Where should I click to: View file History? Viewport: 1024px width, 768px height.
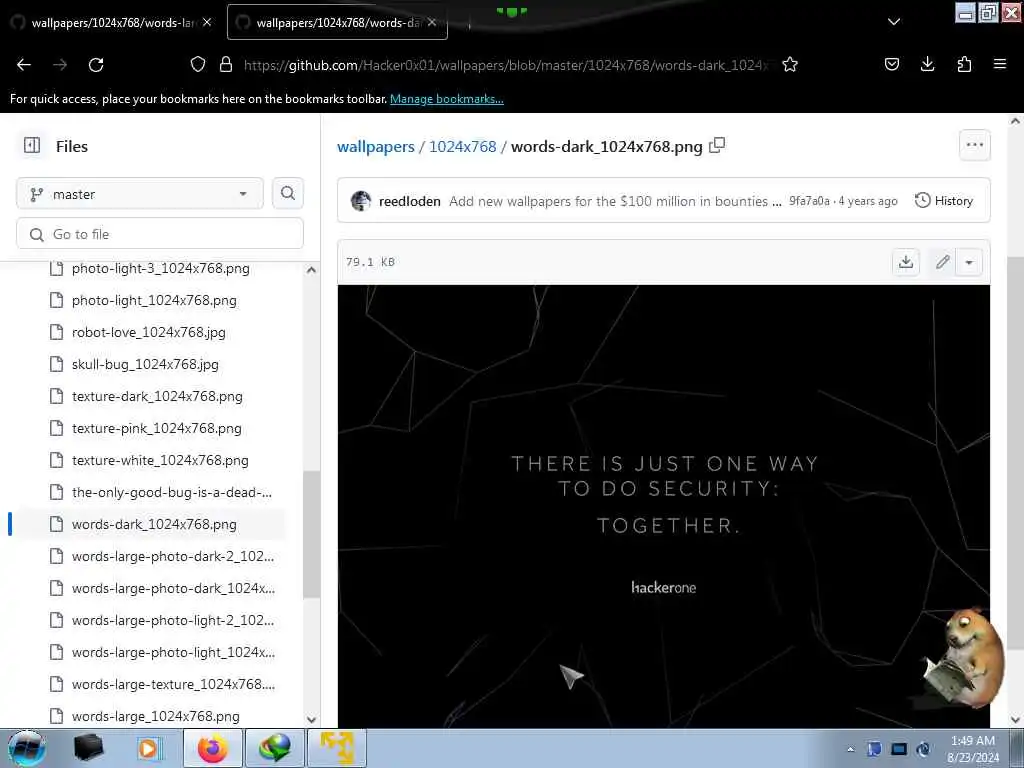(944, 200)
